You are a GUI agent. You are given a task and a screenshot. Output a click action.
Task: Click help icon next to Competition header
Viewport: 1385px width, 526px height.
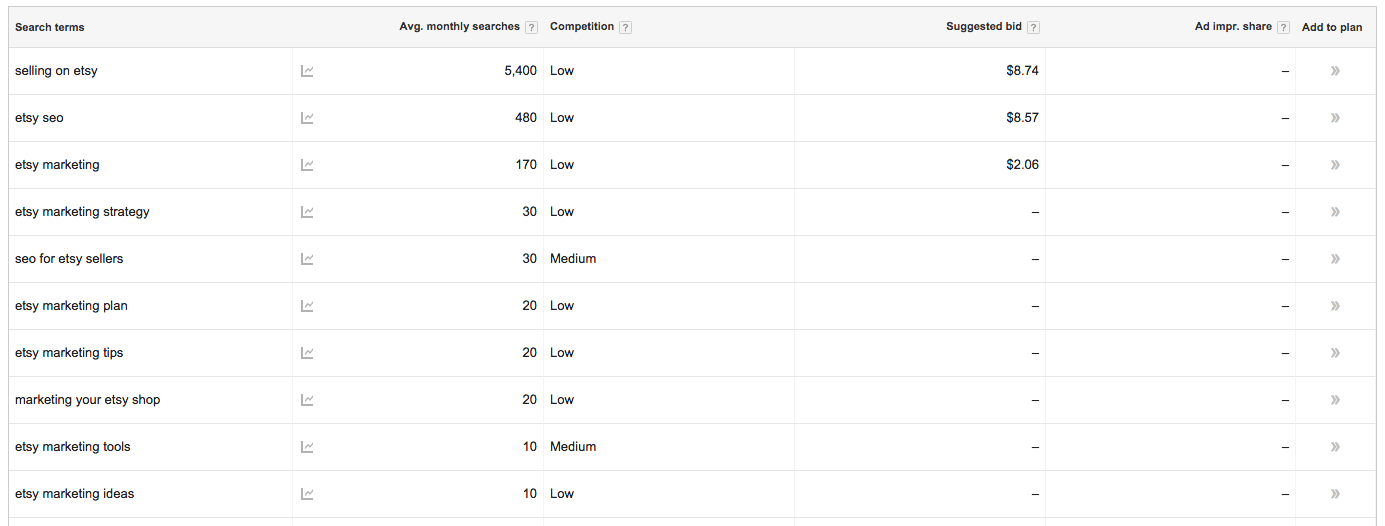click(625, 27)
